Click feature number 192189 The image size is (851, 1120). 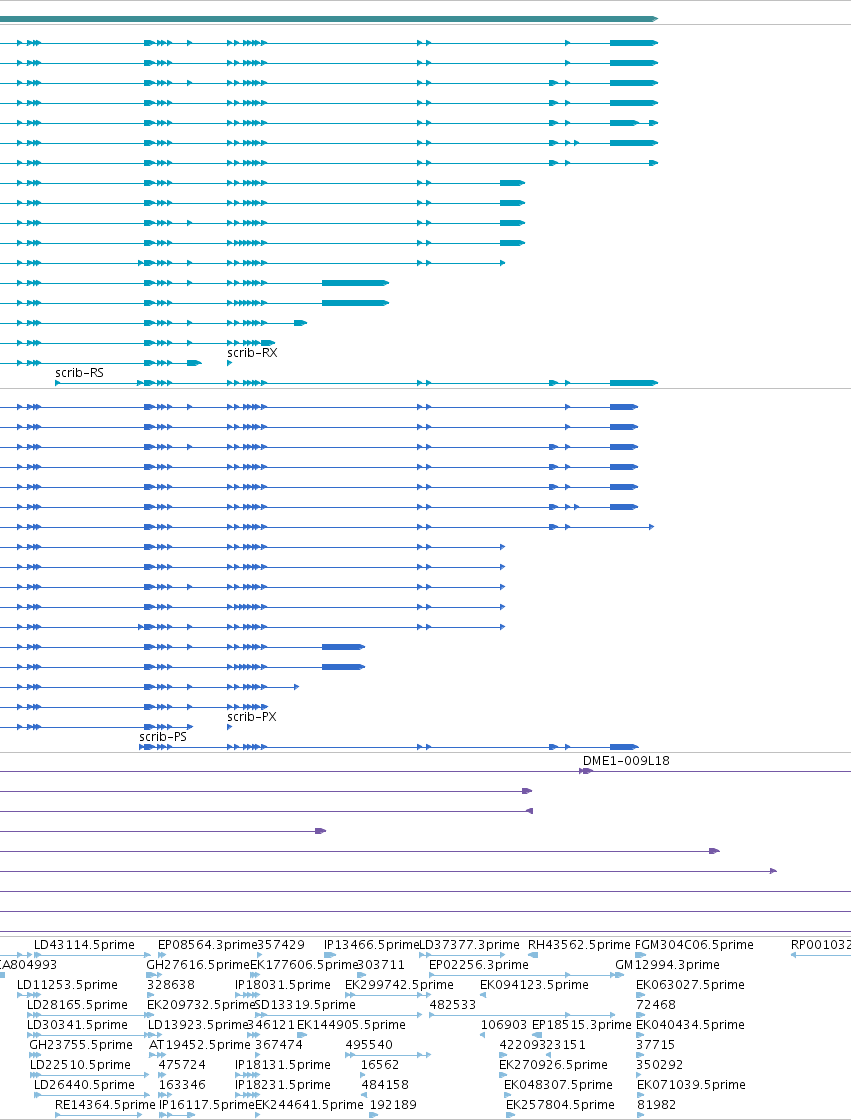click(x=393, y=1105)
